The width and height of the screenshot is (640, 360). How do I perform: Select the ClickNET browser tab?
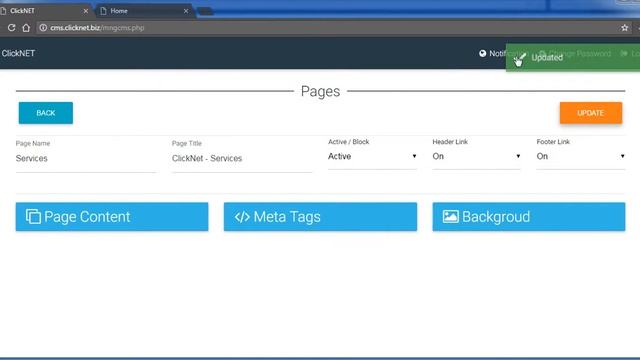(45, 11)
